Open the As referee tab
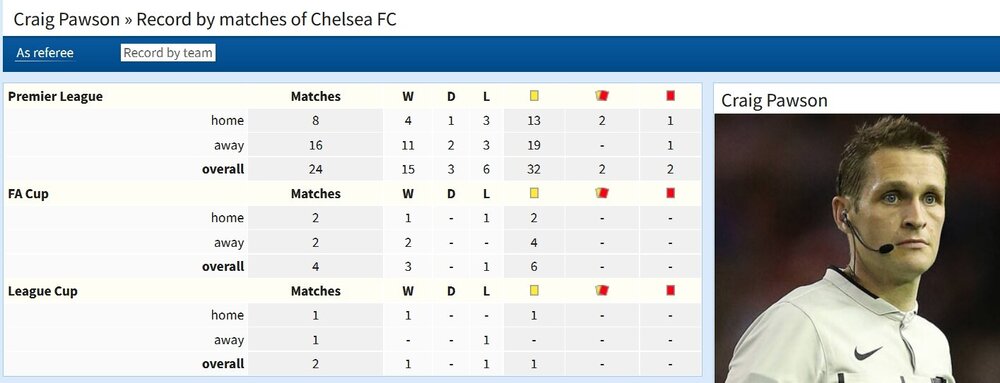The image size is (1000, 383). coord(45,53)
